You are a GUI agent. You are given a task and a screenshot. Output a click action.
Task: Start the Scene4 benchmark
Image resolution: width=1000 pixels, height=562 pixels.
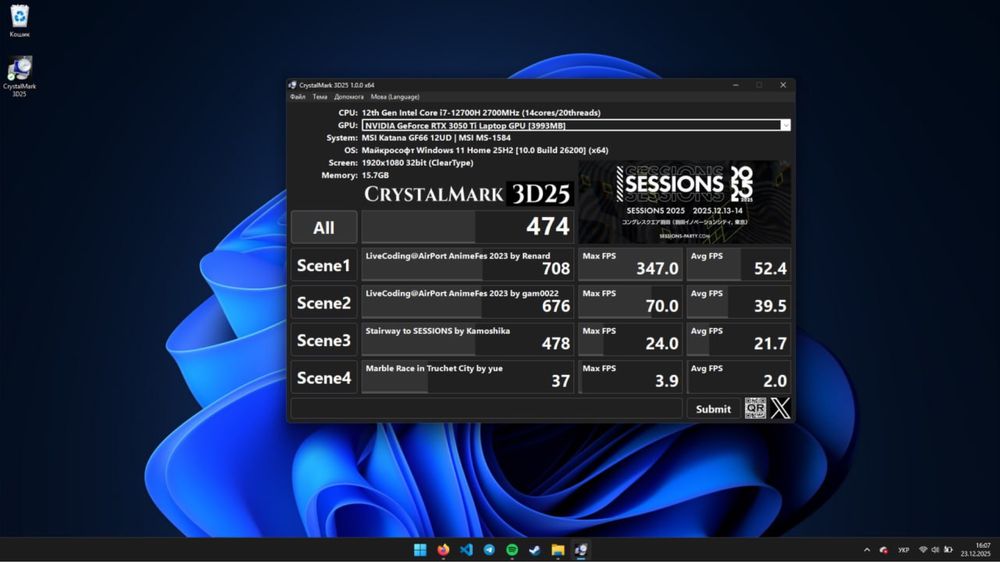point(324,378)
